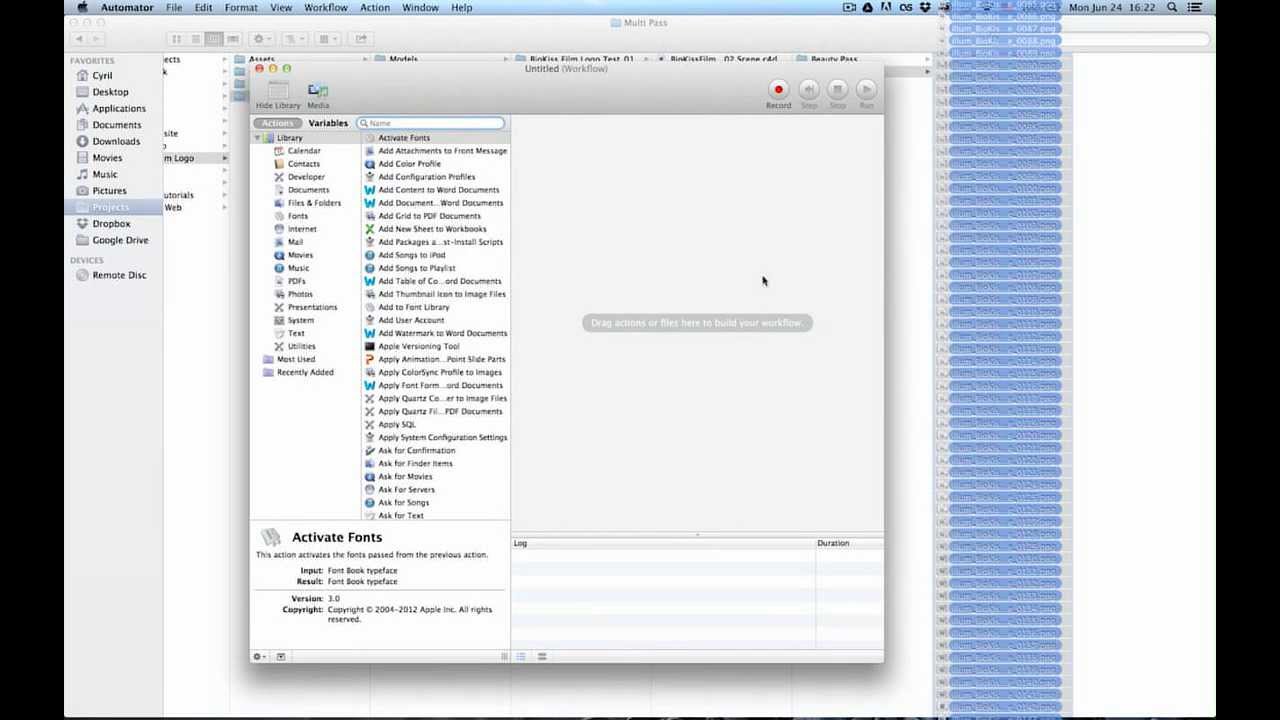Start recording with the Record button
This screenshot has width=1280, height=720.
tap(778, 90)
